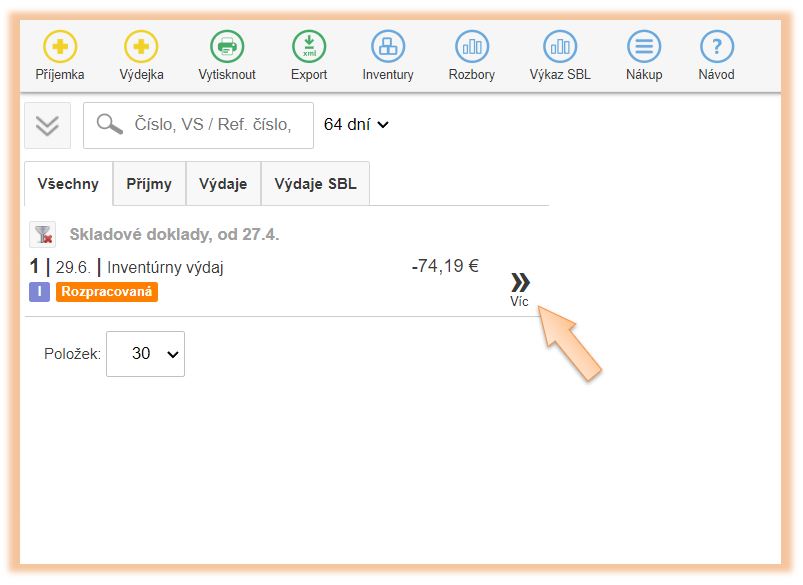Image resolution: width=803 pixels, height=585 pixels.
Task: Switch to the Výdaje tab
Action: point(223,184)
